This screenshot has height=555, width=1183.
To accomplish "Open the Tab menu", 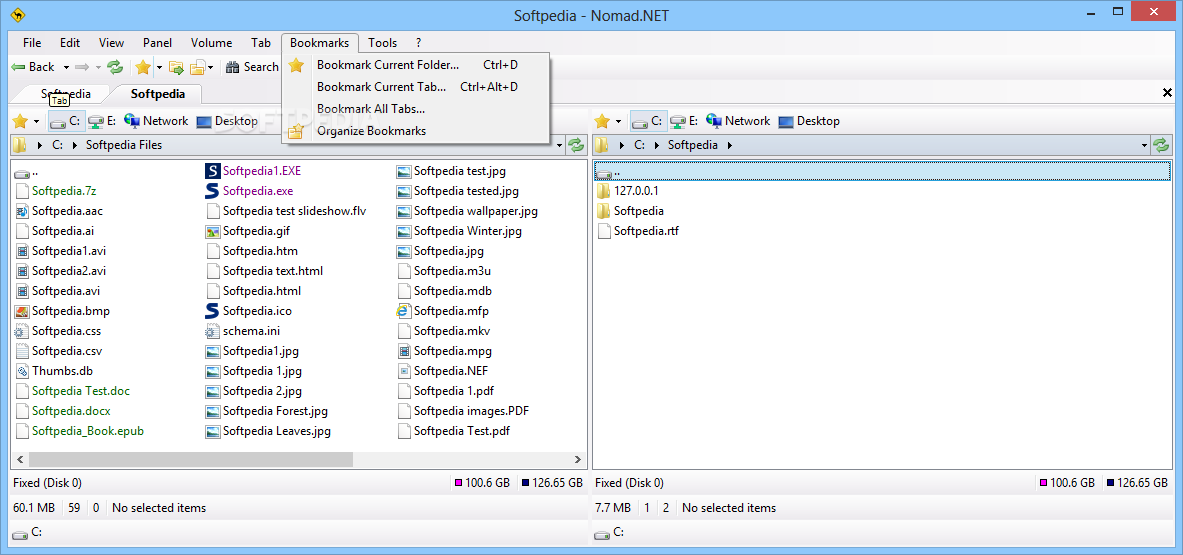I will (x=261, y=43).
